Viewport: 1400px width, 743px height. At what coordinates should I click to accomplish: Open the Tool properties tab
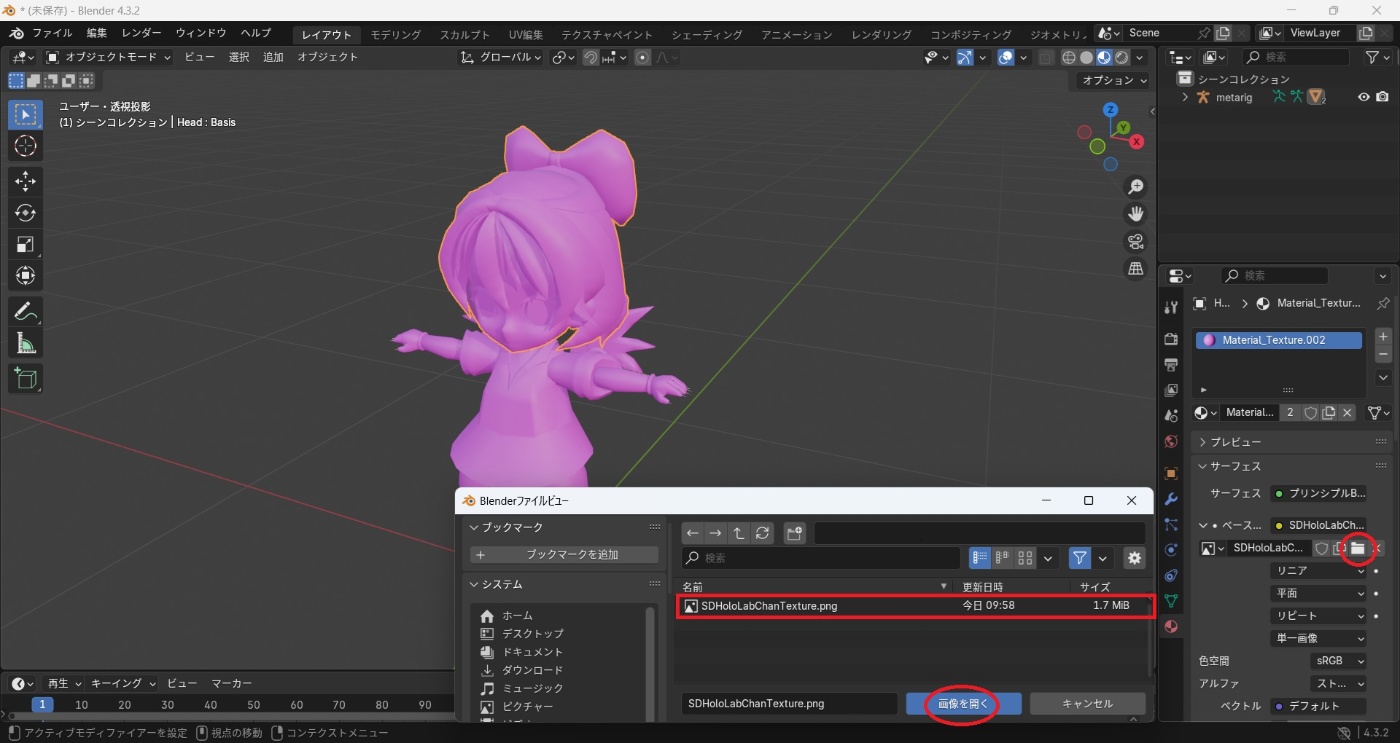[1171, 307]
